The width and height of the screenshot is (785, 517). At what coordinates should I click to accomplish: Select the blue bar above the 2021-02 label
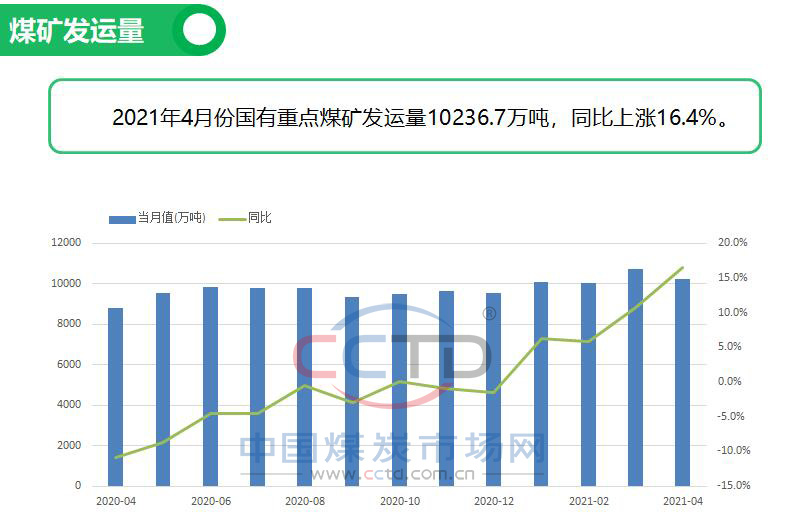(x=588, y=384)
